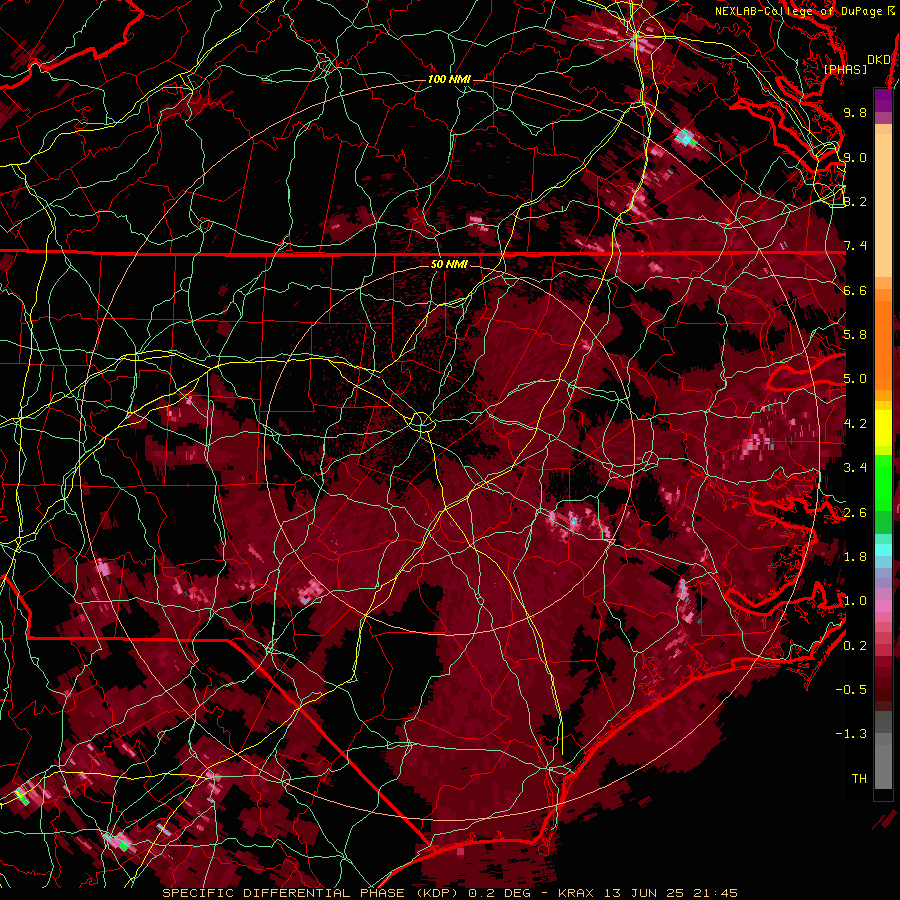Select the 5.8 scale value
The height and width of the screenshot is (900, 900).
pos(855,335)
